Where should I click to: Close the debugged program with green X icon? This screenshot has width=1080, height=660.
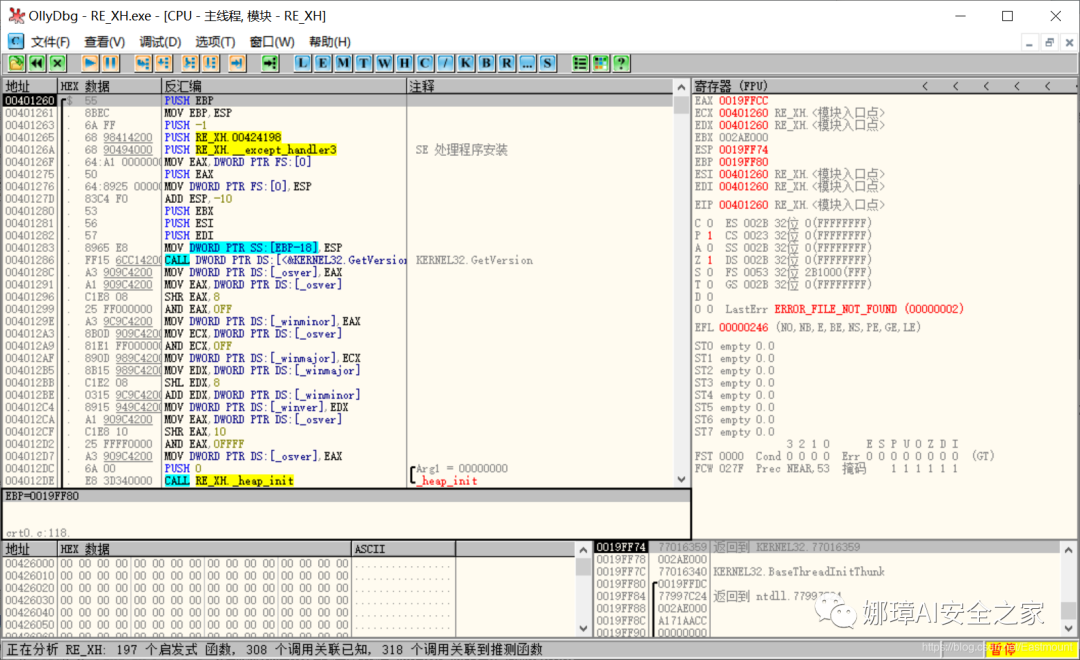click(x=58, y=63)
